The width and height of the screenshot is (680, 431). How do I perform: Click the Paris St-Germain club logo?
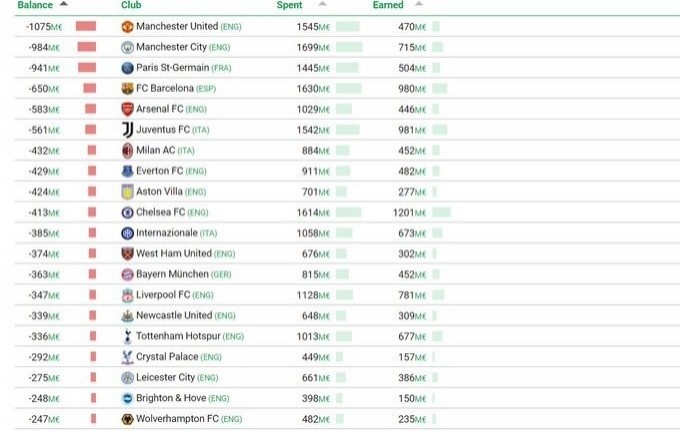(127, 67)
